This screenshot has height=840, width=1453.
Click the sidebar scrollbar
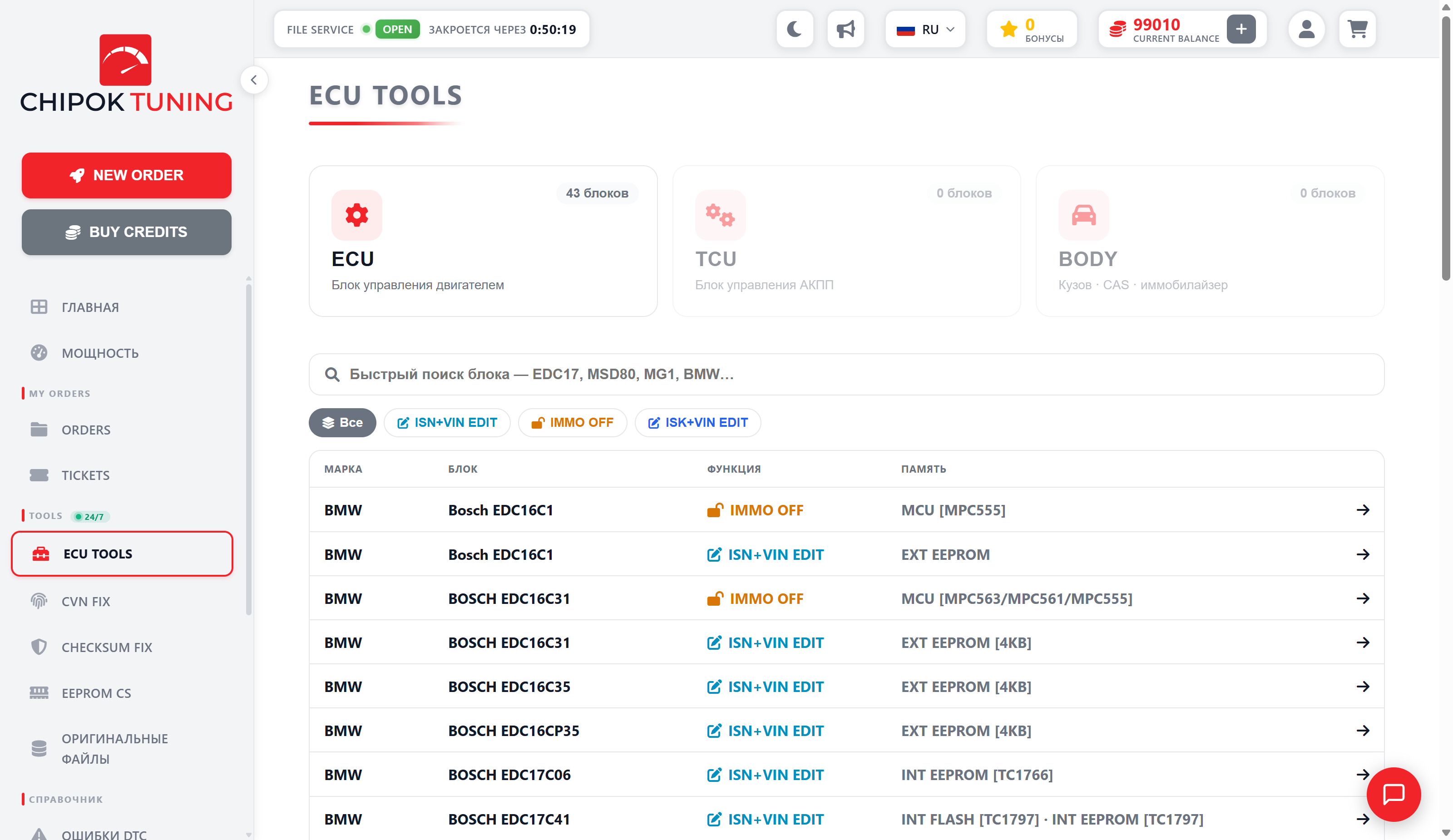[248, 450]
